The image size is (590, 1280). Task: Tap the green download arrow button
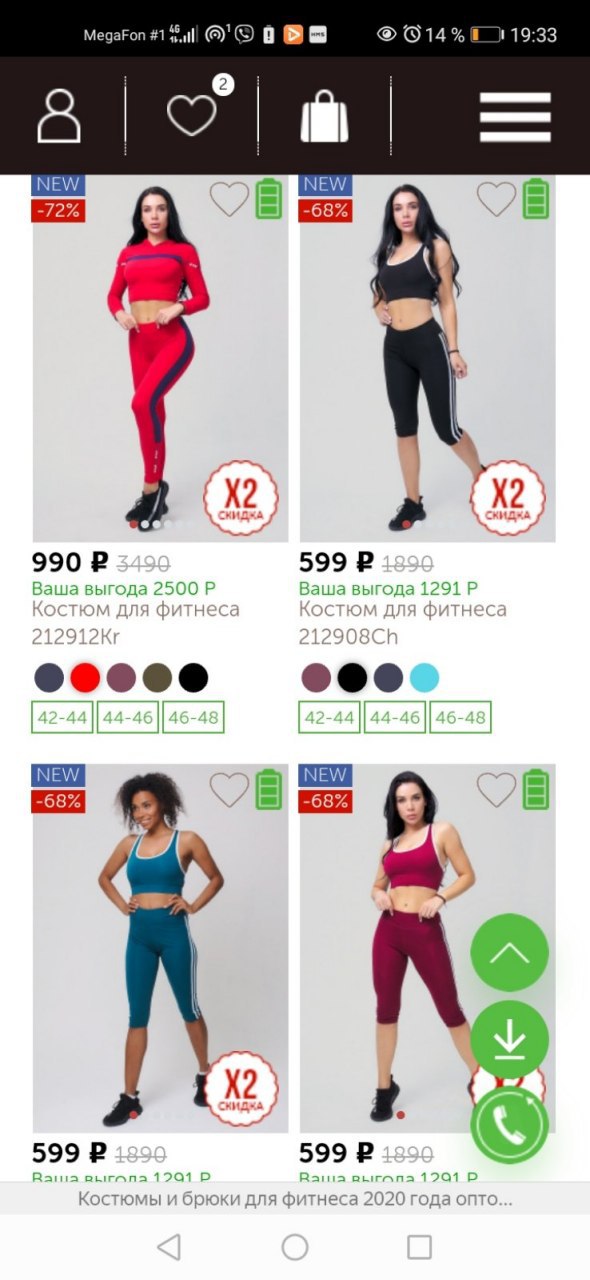[x=510, y=1040]
